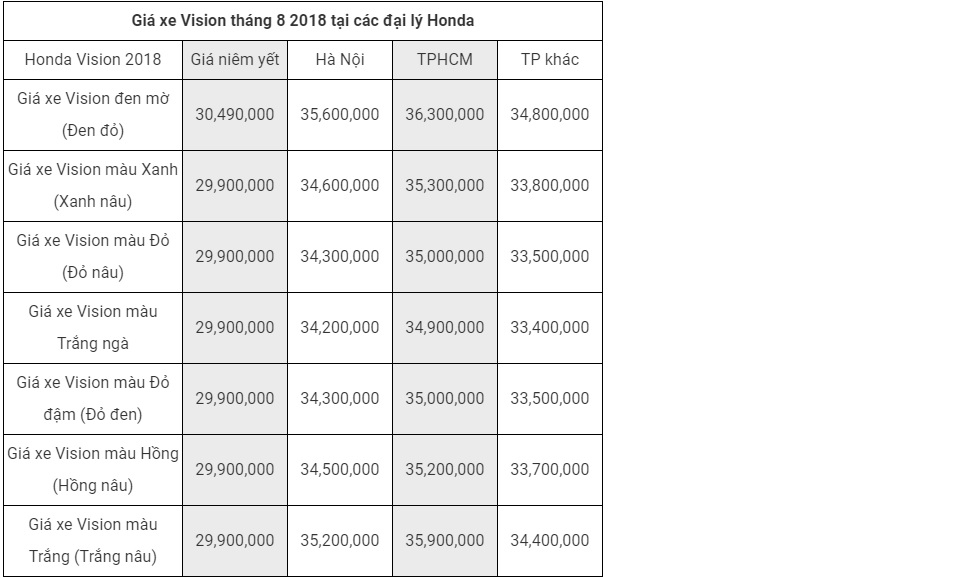
Task: Select the Hà Nội price 34,600,000
Action: pos(340,185)
